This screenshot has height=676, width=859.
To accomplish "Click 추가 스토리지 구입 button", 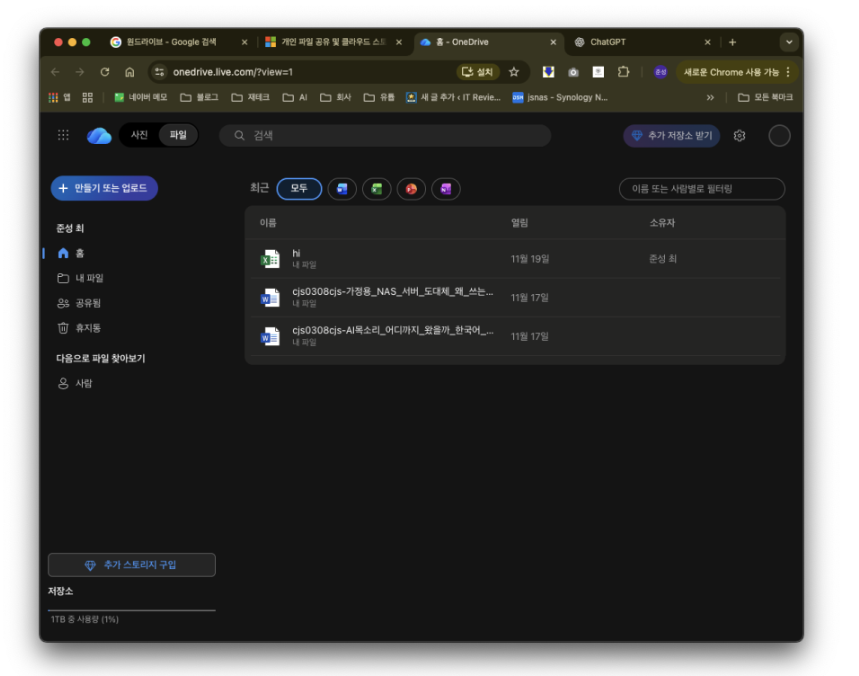I will coord(131,565).
